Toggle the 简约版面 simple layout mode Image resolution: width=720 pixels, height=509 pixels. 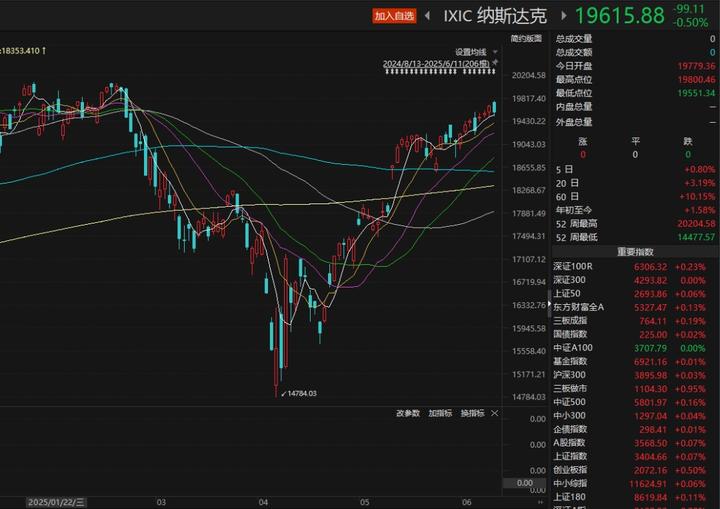(x=526, y=39)
